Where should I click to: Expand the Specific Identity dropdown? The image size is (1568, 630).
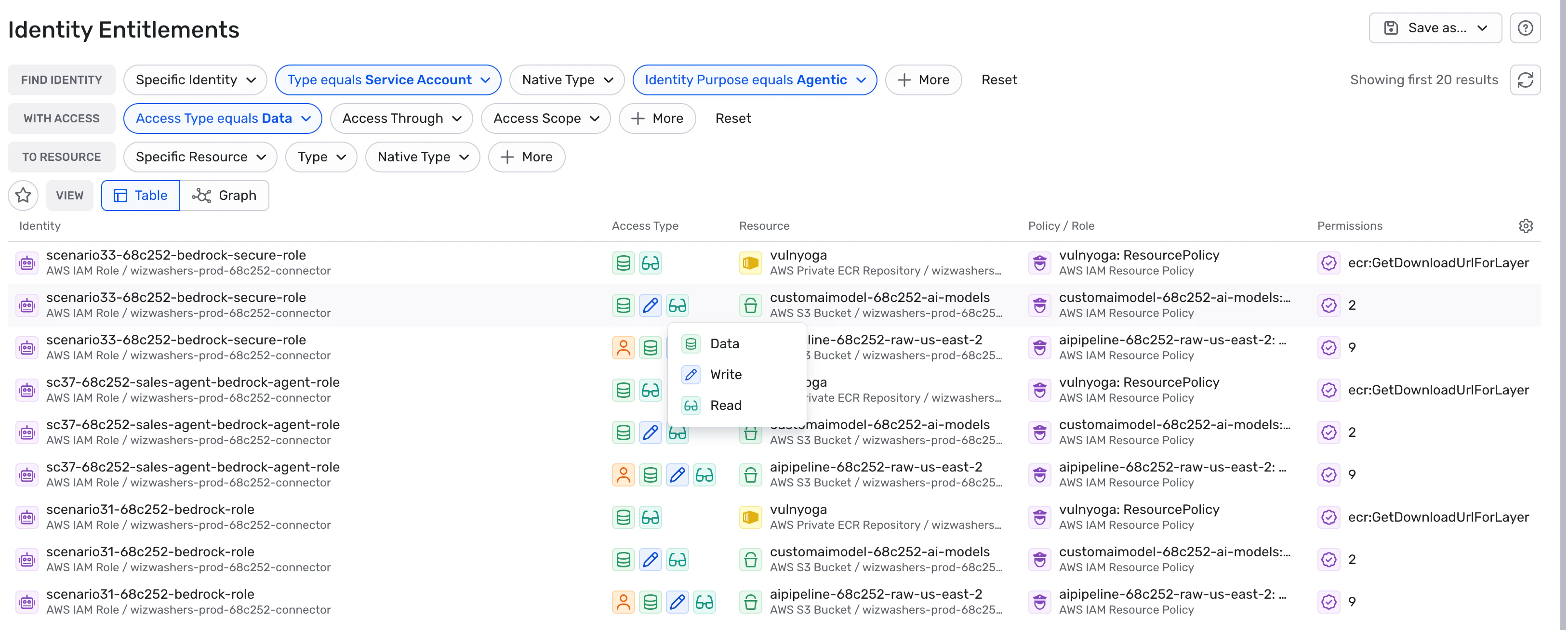click(x=195, y=80)
